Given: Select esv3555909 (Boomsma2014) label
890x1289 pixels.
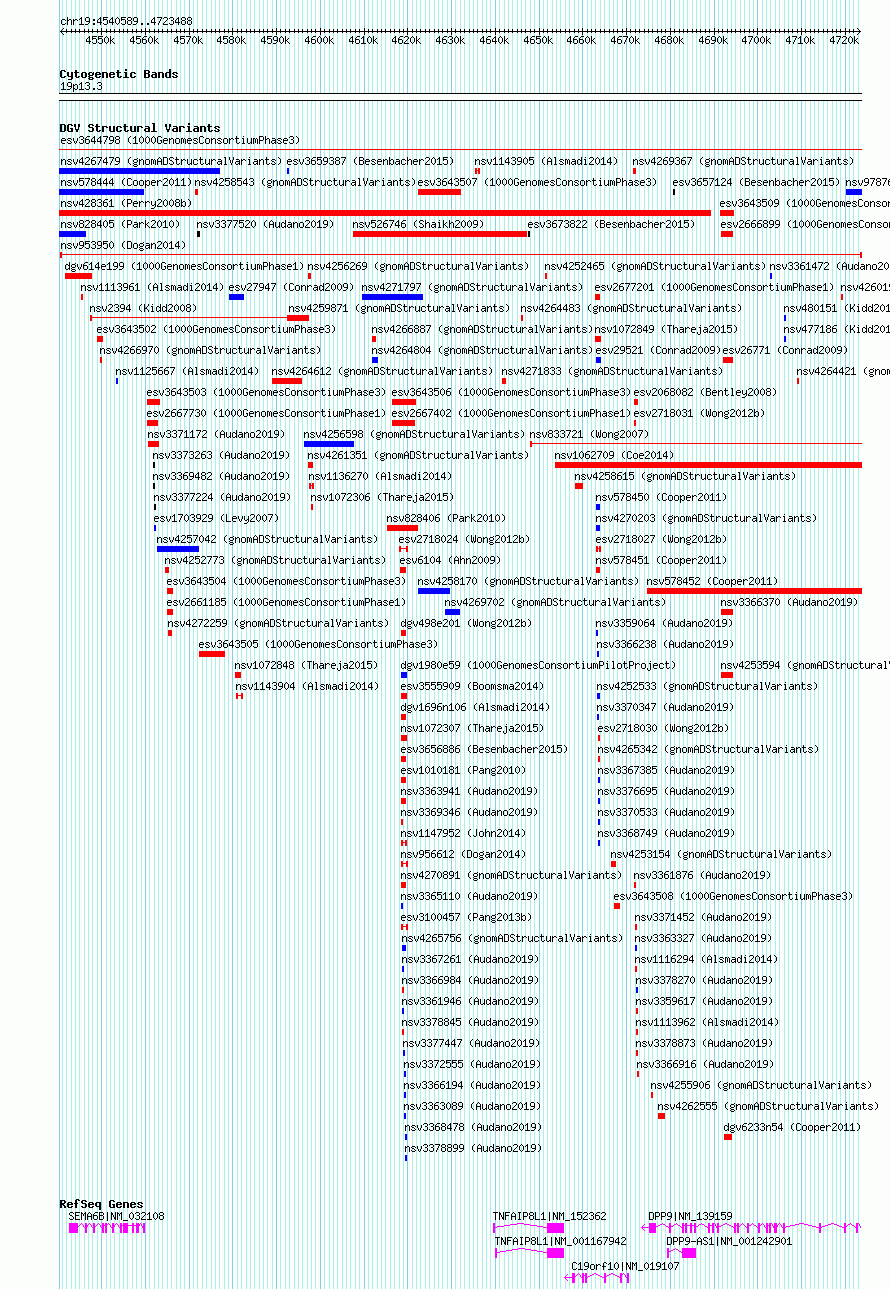Looking at the screenshot, I should point(472,686).
